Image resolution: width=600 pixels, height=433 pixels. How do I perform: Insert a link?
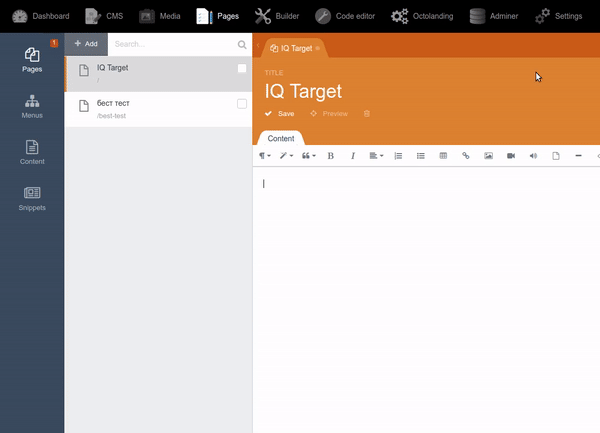coord(466,156)
